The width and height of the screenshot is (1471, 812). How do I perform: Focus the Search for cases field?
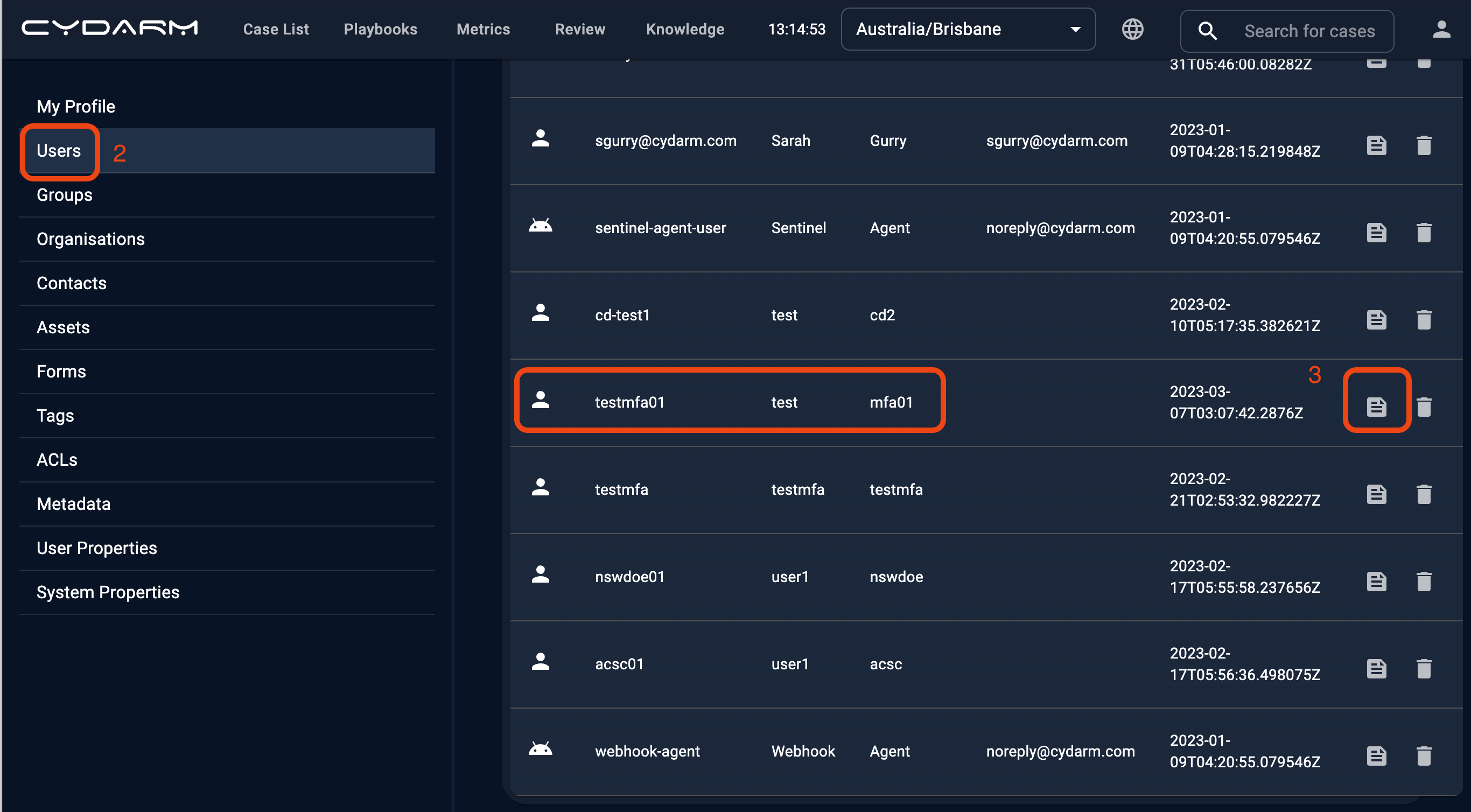(1309, 31)
